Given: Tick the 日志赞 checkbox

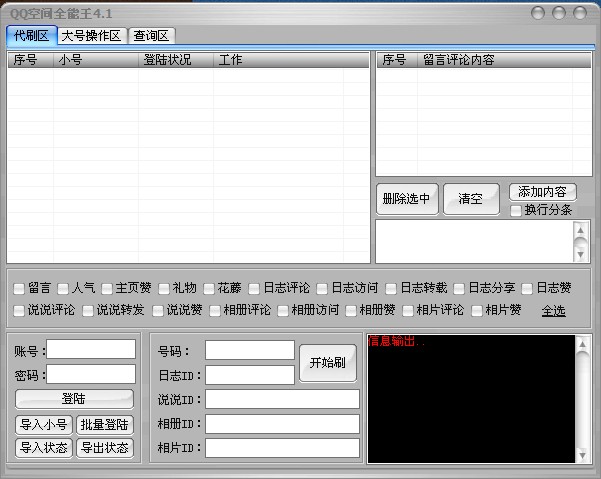Looking at the screenshot, I should [527, 288].
